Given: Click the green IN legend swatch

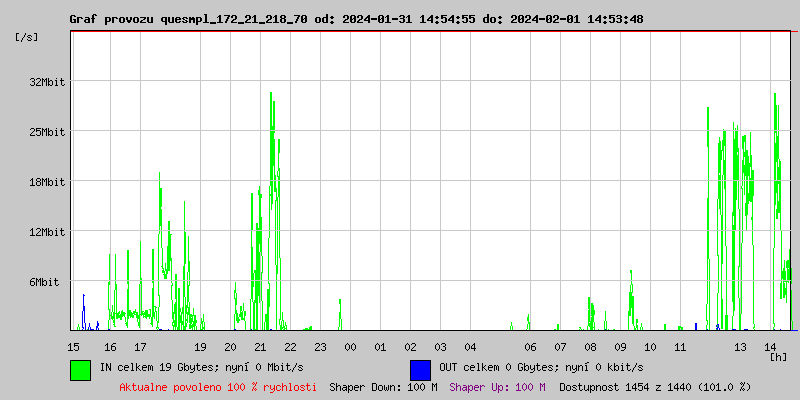Looking at the screenshot, I should 80,369.
